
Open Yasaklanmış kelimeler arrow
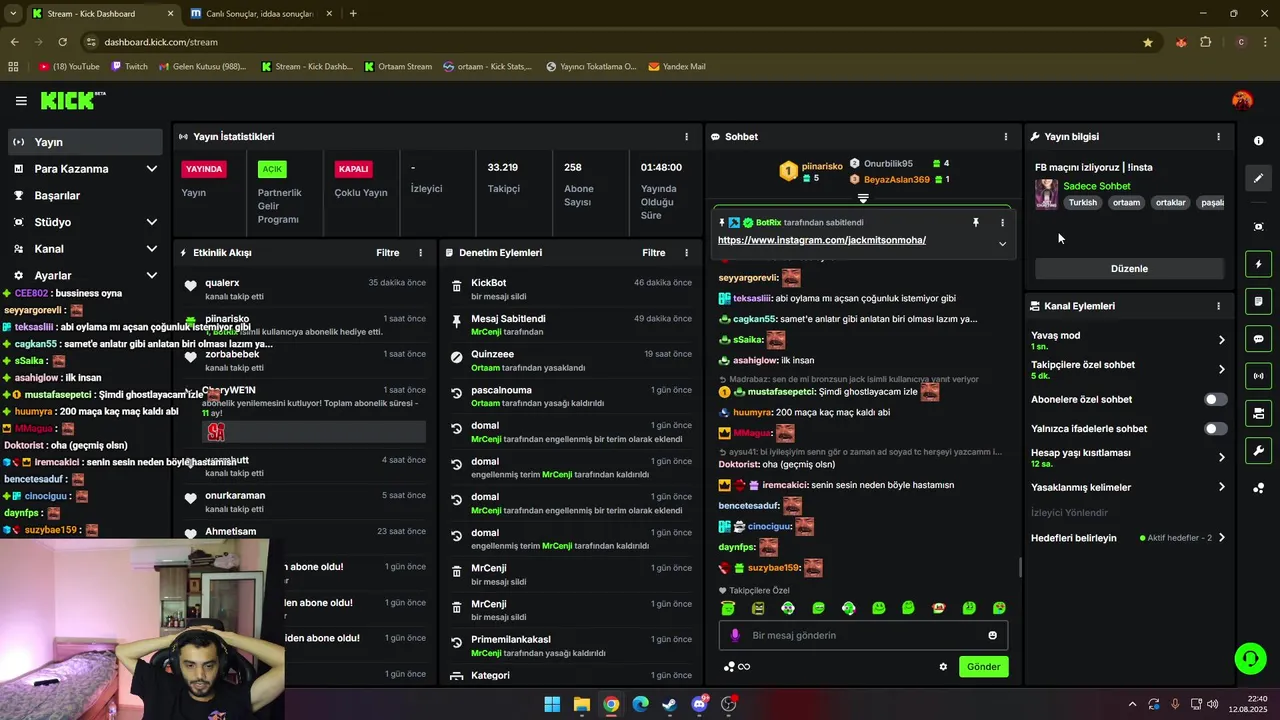pyautogui.click(x=1221, y=488)
